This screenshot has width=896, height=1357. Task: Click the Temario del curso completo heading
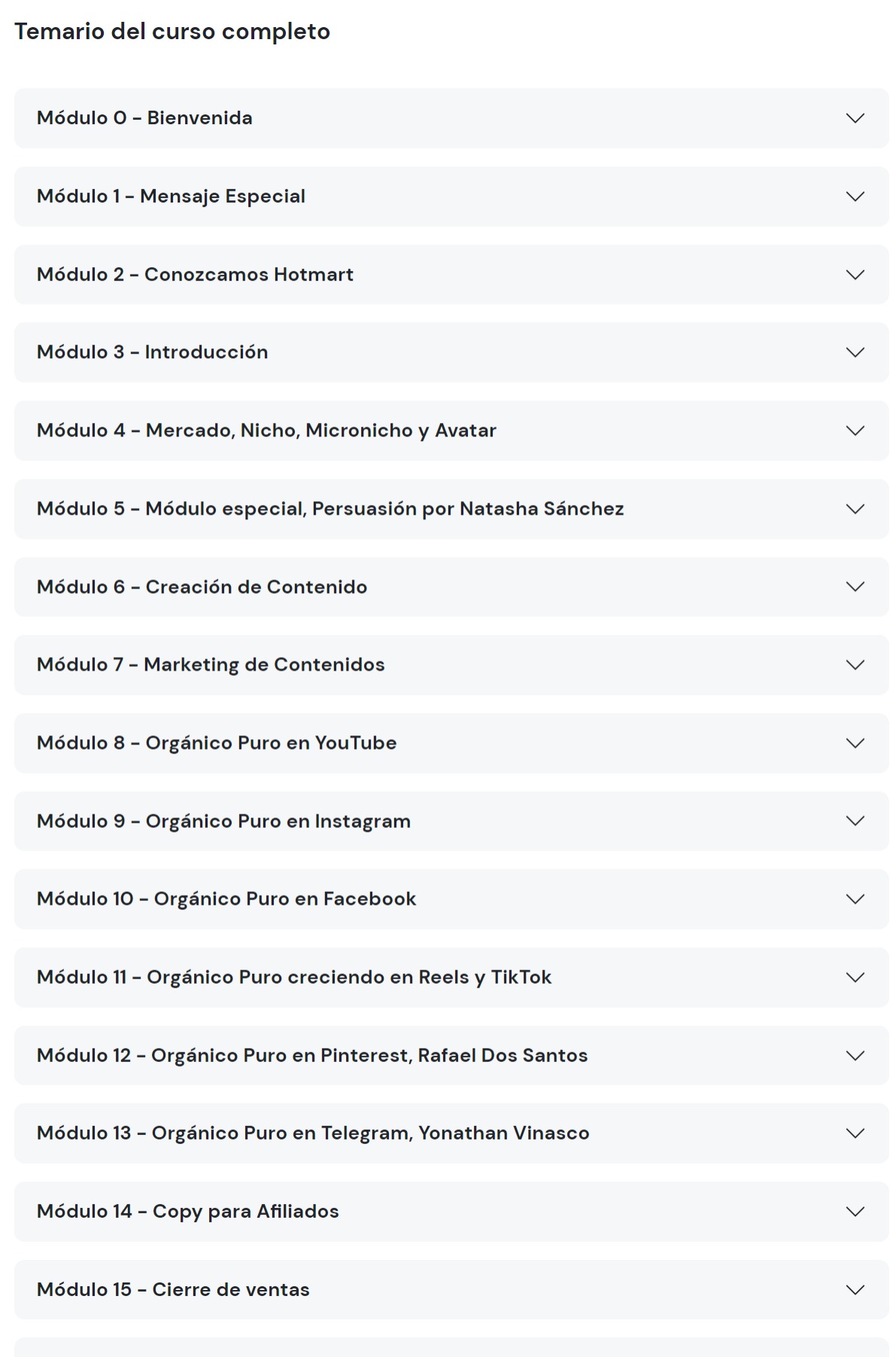click(x=172, y=32)
